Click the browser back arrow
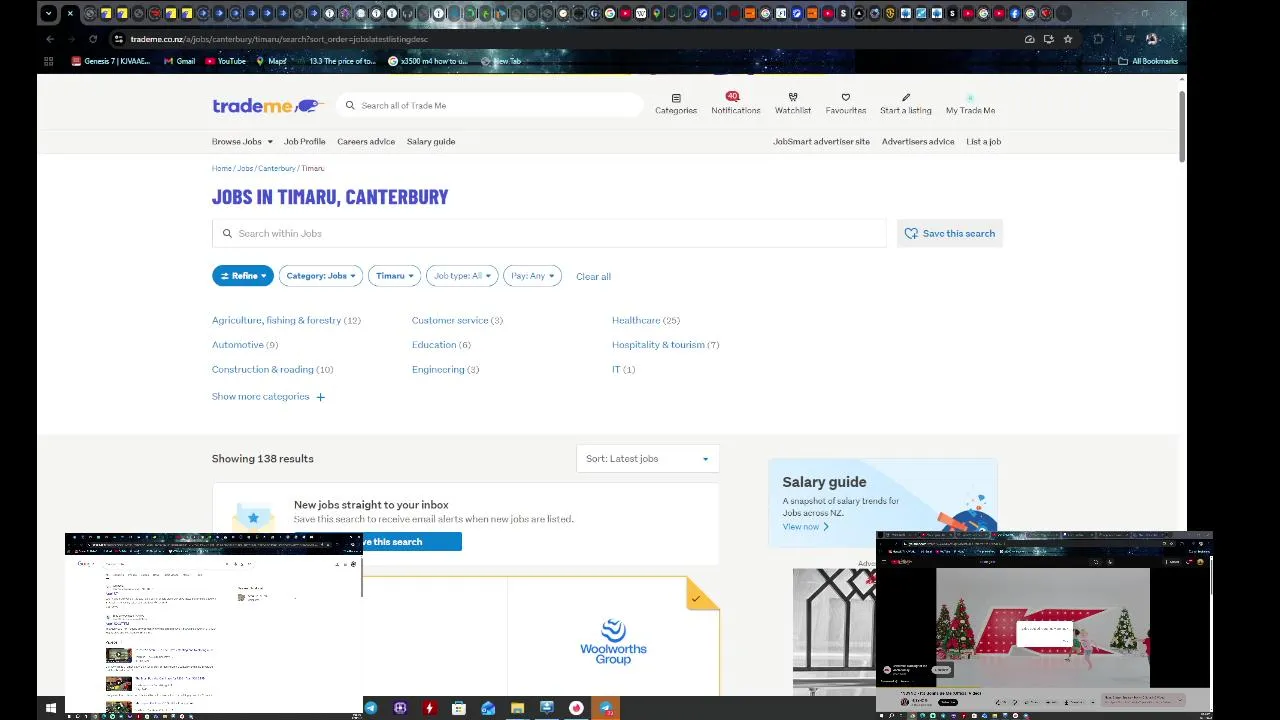This screenshot has height=720, width=1280. (50, 39)
